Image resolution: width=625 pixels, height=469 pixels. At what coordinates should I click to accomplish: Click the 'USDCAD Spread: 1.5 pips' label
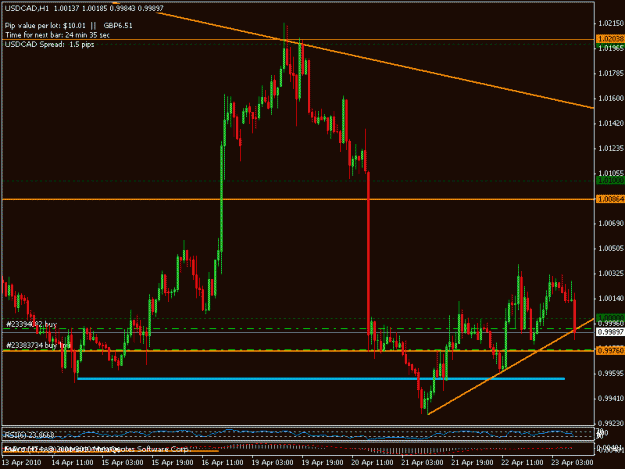click(49, 44)
